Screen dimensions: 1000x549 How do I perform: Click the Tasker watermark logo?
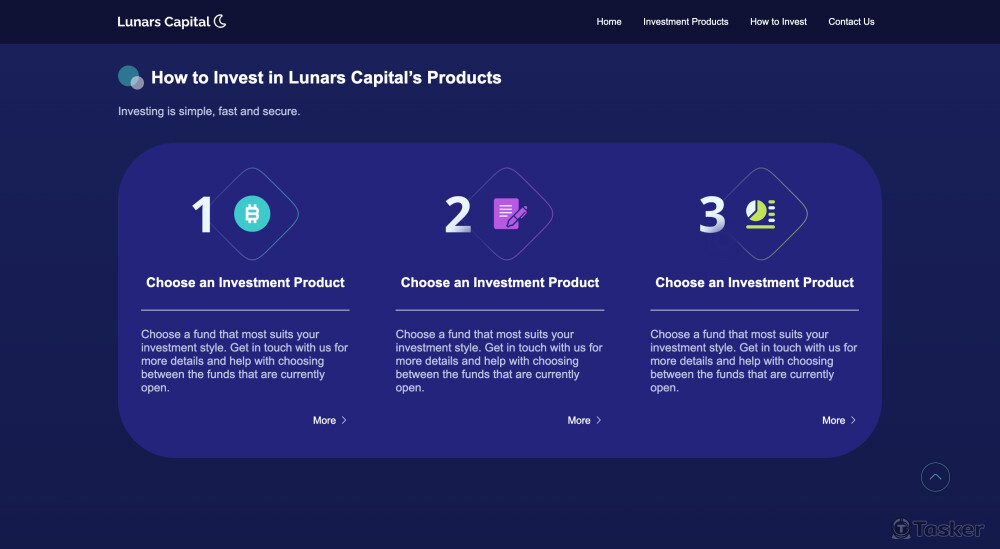coord(938,529)
